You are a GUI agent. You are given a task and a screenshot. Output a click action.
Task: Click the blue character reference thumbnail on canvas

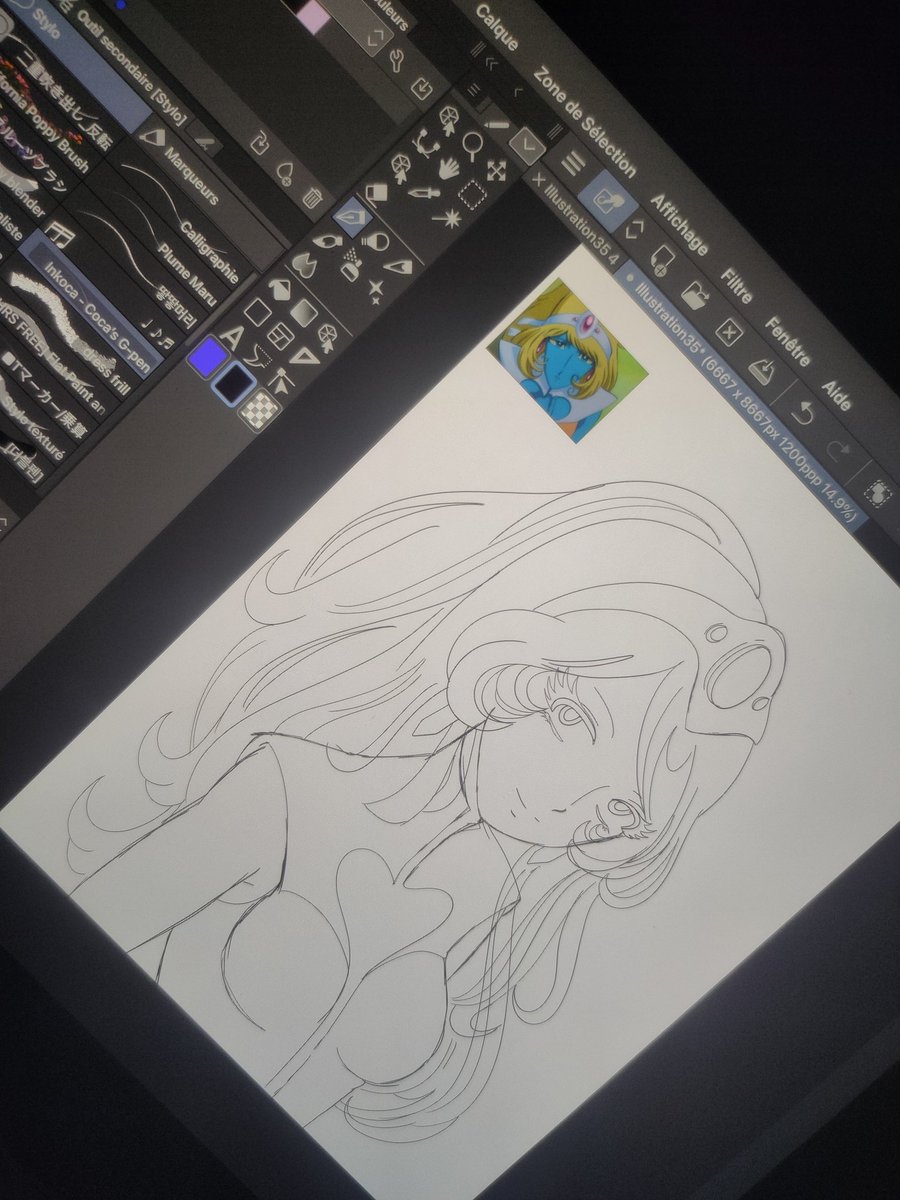[567, 360]
